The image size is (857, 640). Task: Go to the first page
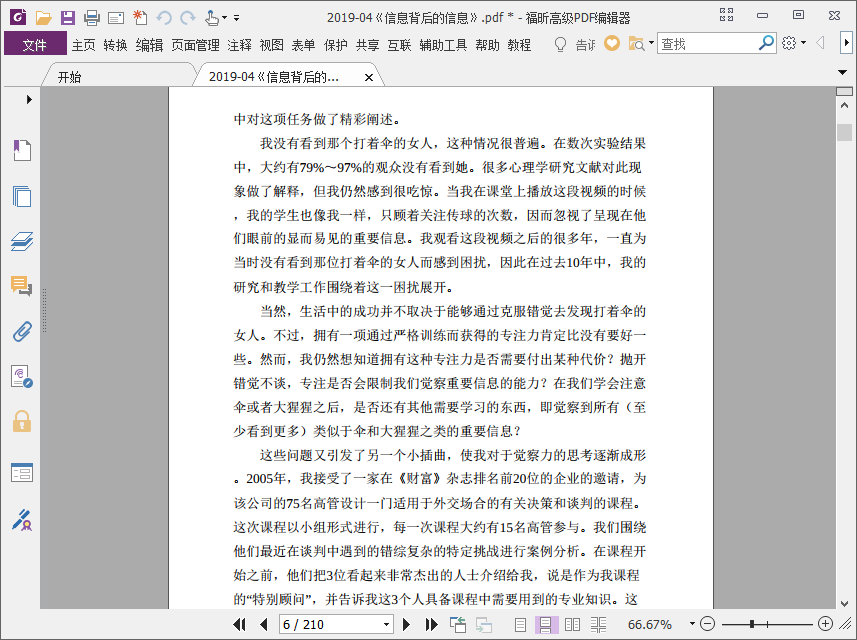239,624
